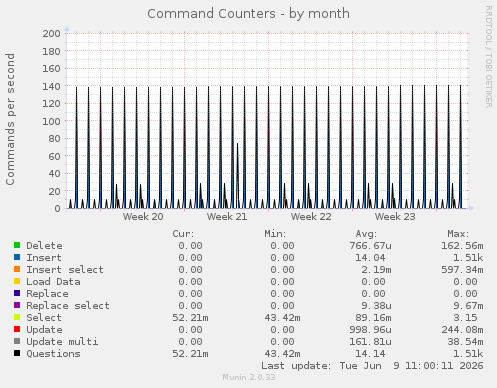Screen dimensions: 497x388
Task: Click Update average value 998.96u
Action: [x=370, y=330]
